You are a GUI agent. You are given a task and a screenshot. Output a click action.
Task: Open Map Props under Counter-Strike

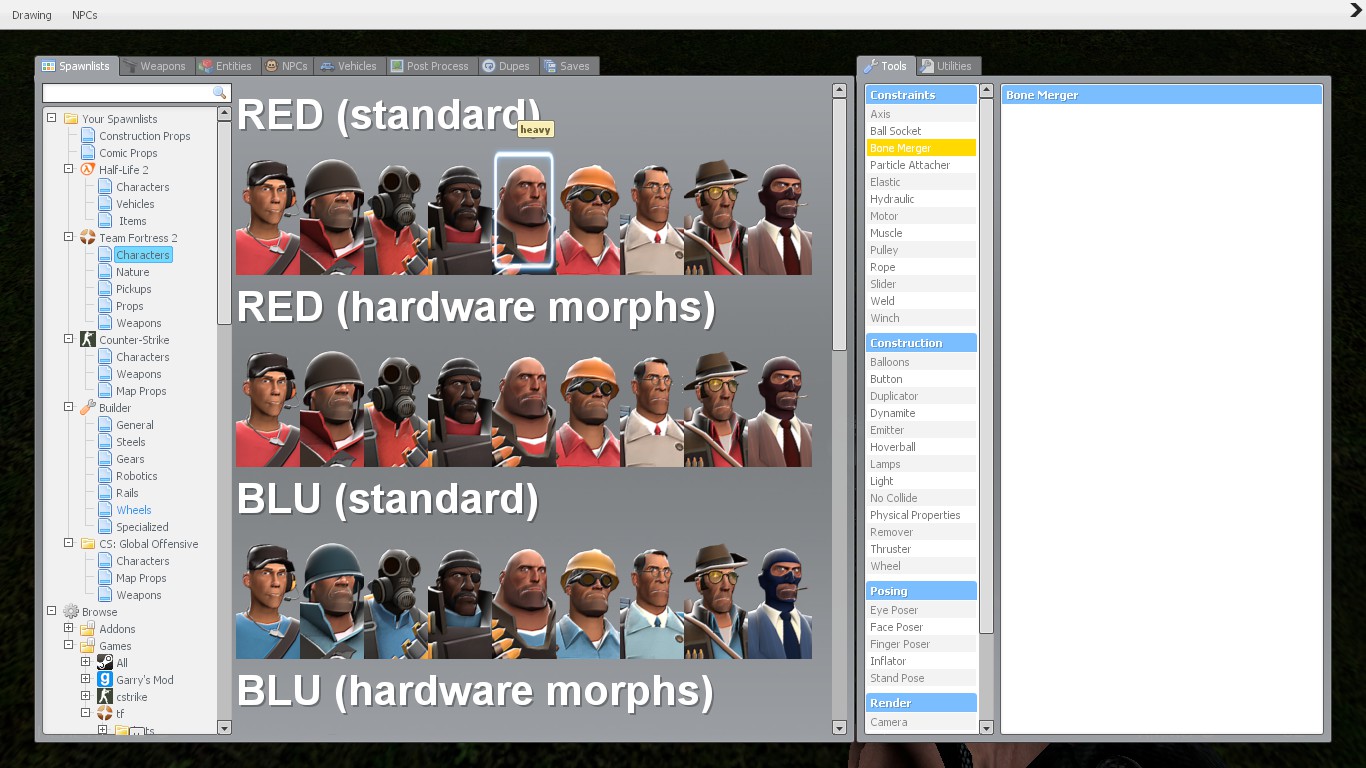[x=141, y=391]
